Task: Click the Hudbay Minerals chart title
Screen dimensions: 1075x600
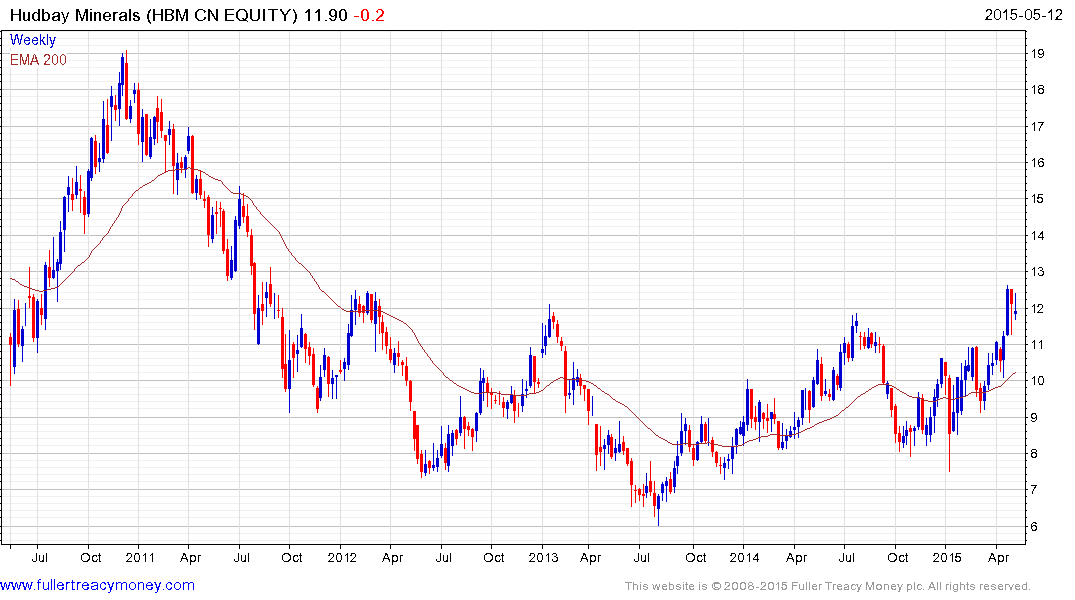Action: 154,15
